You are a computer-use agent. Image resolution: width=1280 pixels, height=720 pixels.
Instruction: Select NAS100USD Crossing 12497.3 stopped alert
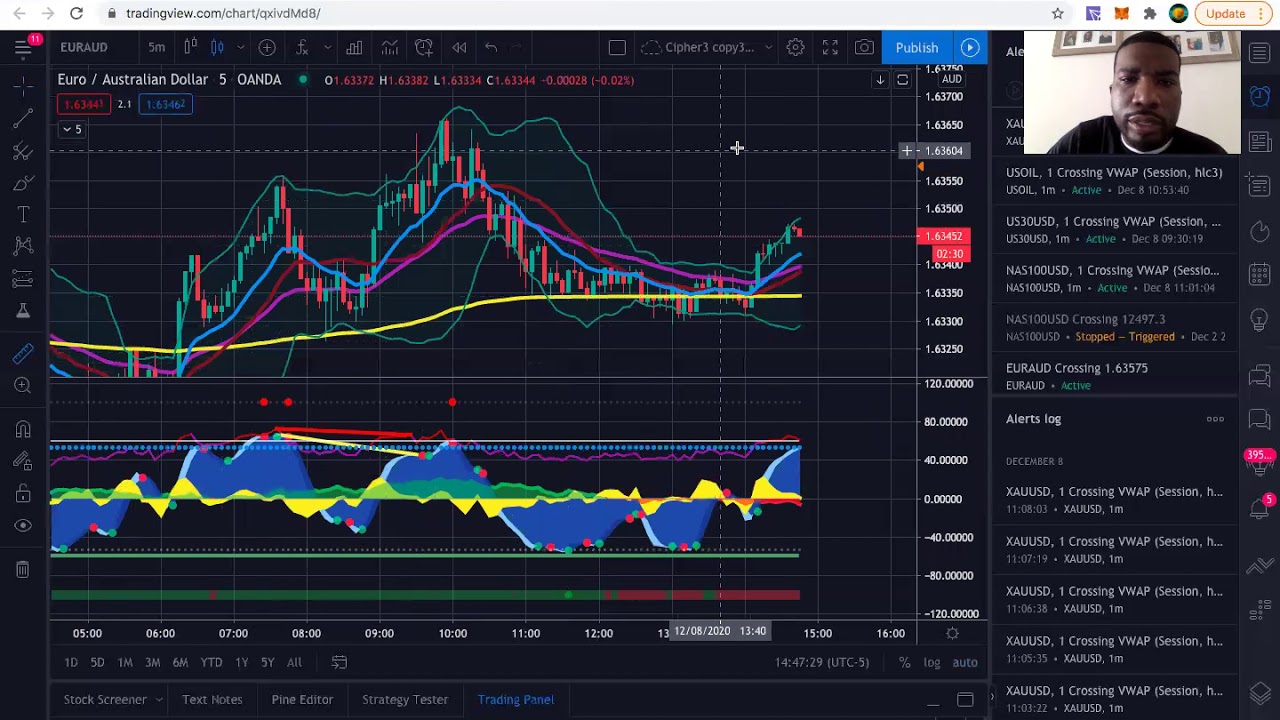[x=1114, y=327]
